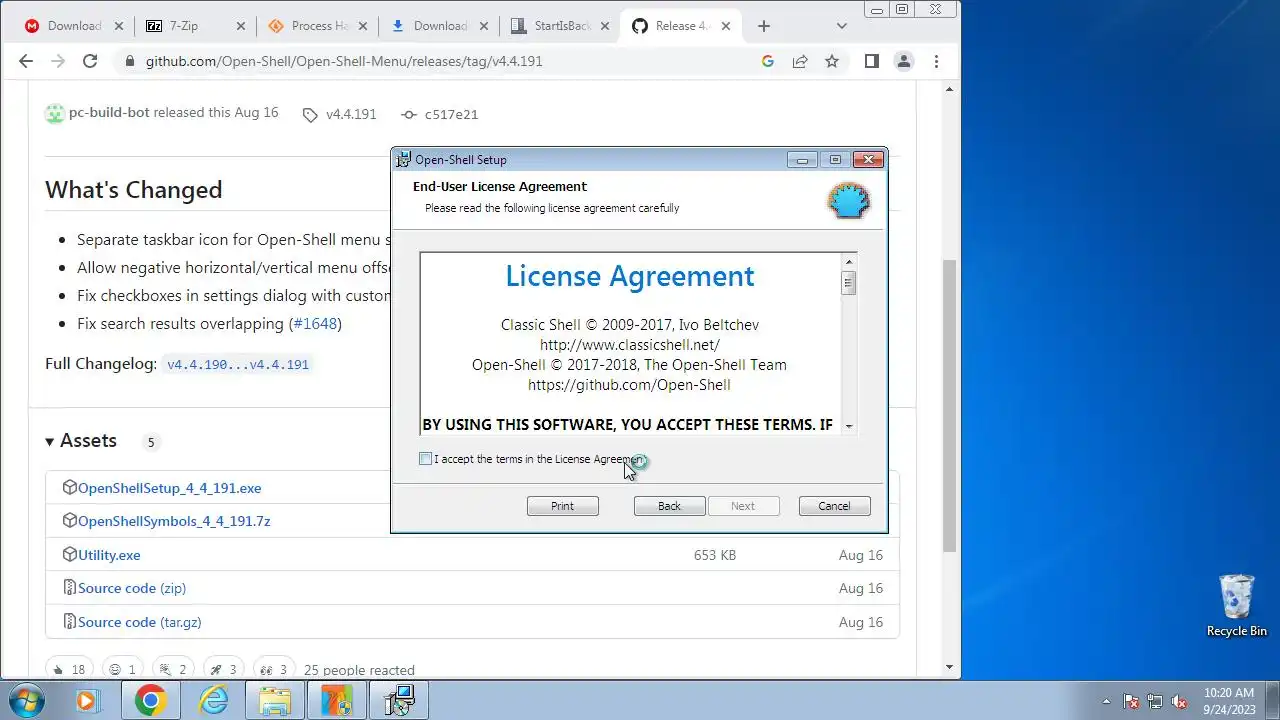
Task: Click the Google icon in address bar
Action: 768,61
